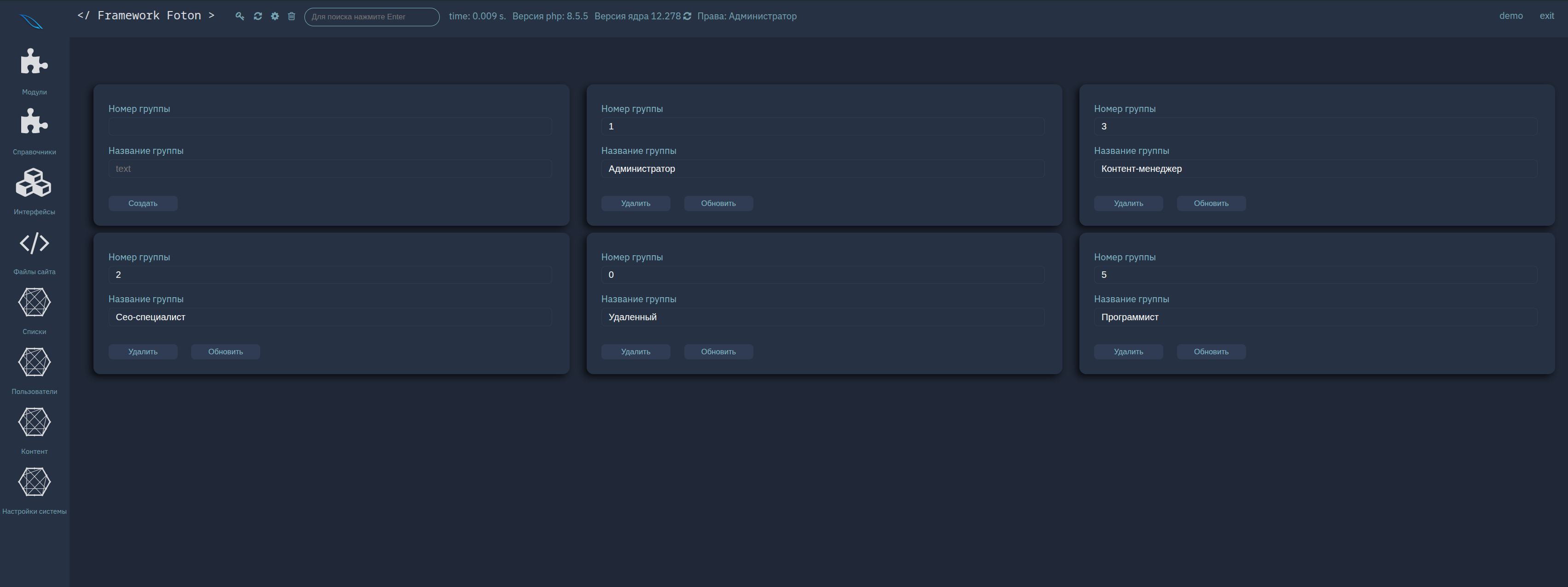Click the gear icon in the top bar
Image resolution: width=1568 pixels, height=587 pixels.
274,17
